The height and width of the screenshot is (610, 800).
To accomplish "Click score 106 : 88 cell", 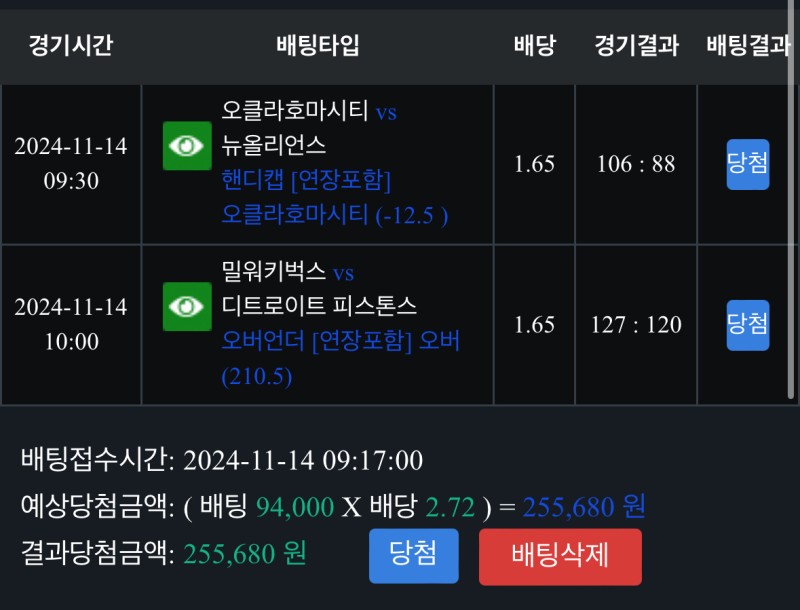I will [x=636, y=164].
